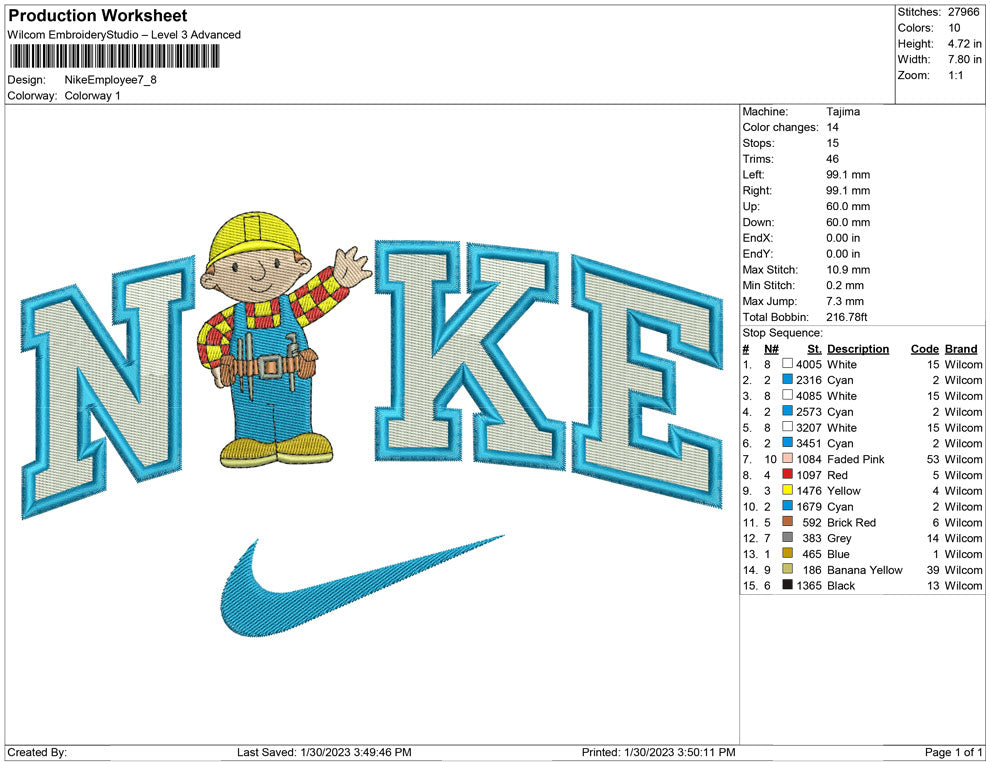Click the Code column header

point(925,349)
